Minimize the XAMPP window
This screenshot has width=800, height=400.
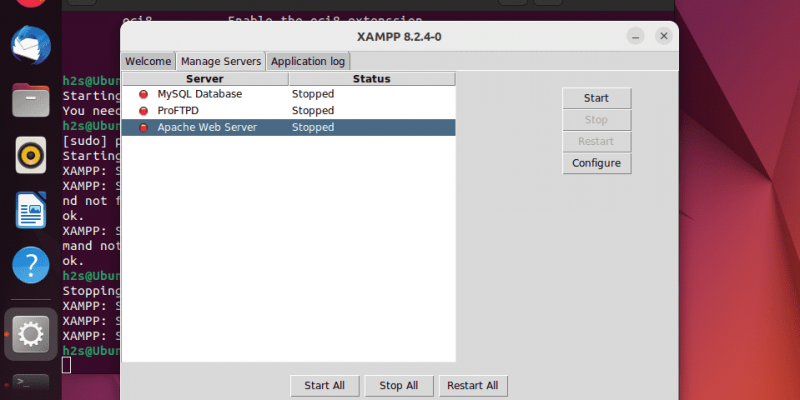(x=635, y=36)
